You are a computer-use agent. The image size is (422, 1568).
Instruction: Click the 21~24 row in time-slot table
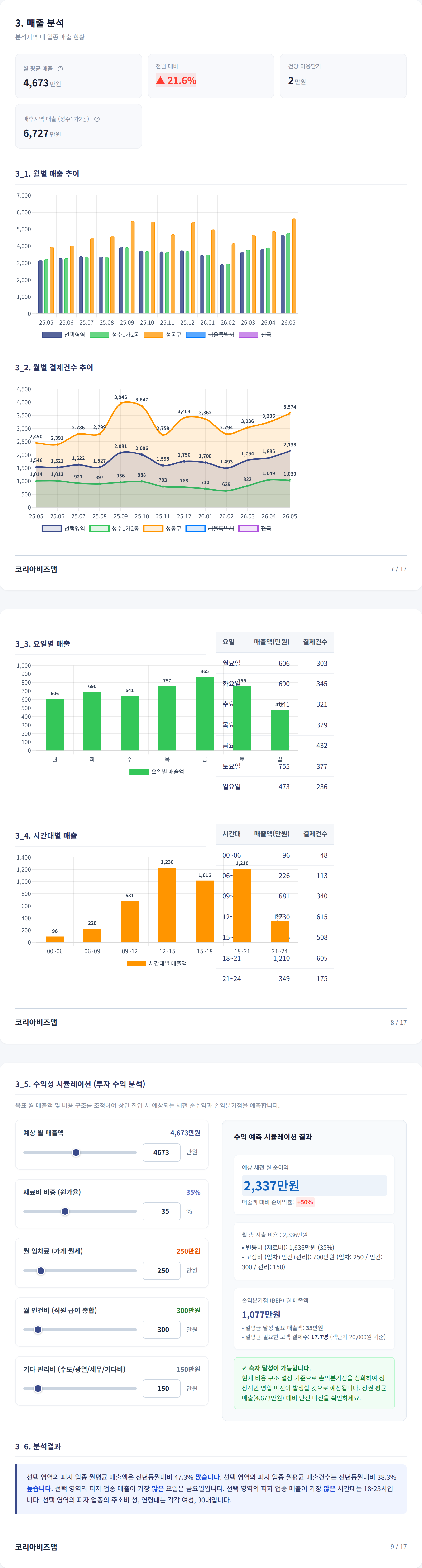pos(275,979)
